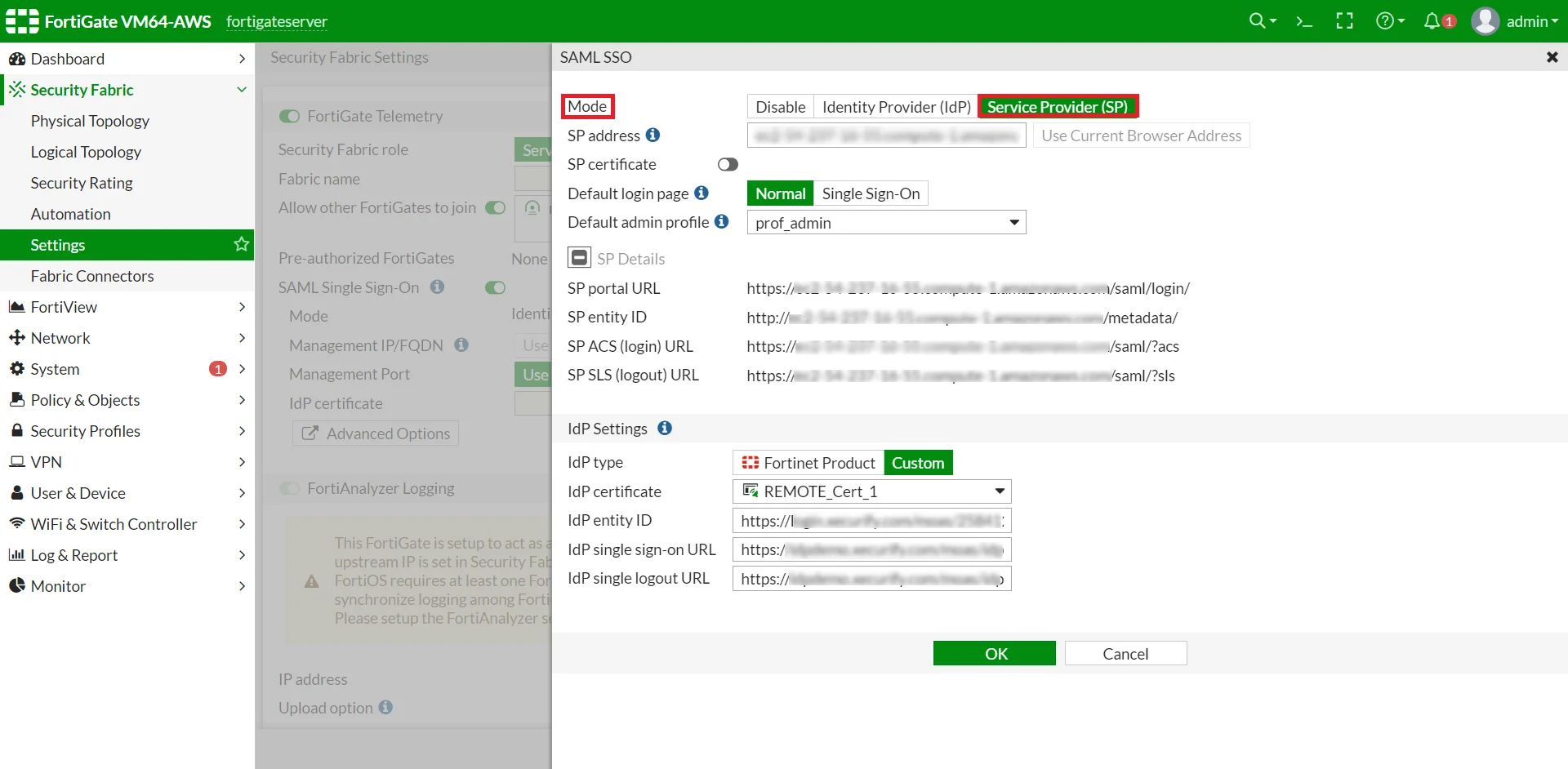Toggle the FortiGate Telemetry switch

[290, 116]
